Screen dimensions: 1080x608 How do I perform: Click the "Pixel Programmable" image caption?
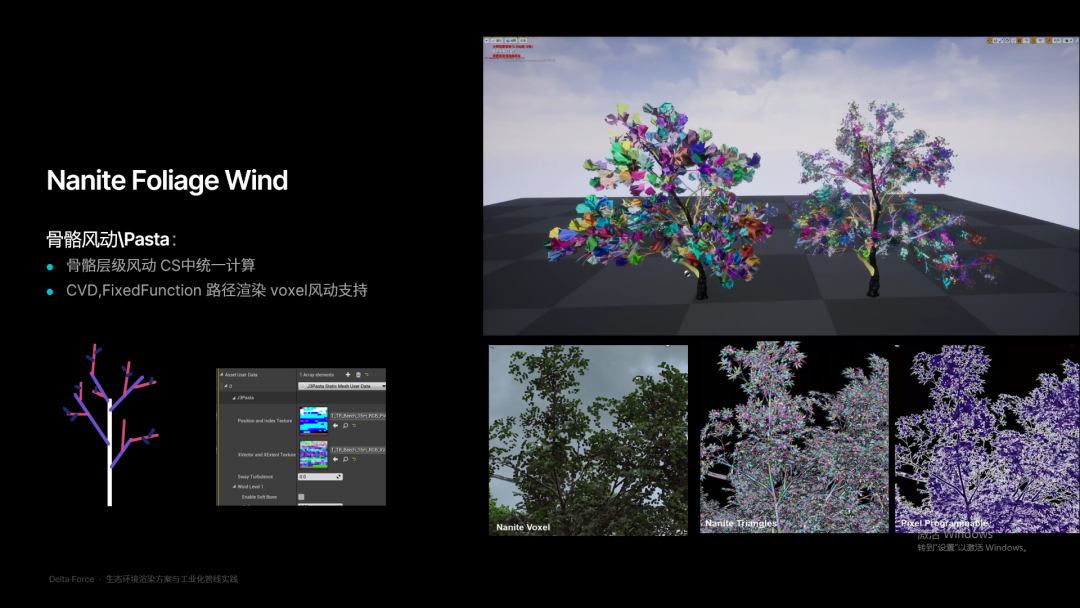pos(944,523)
